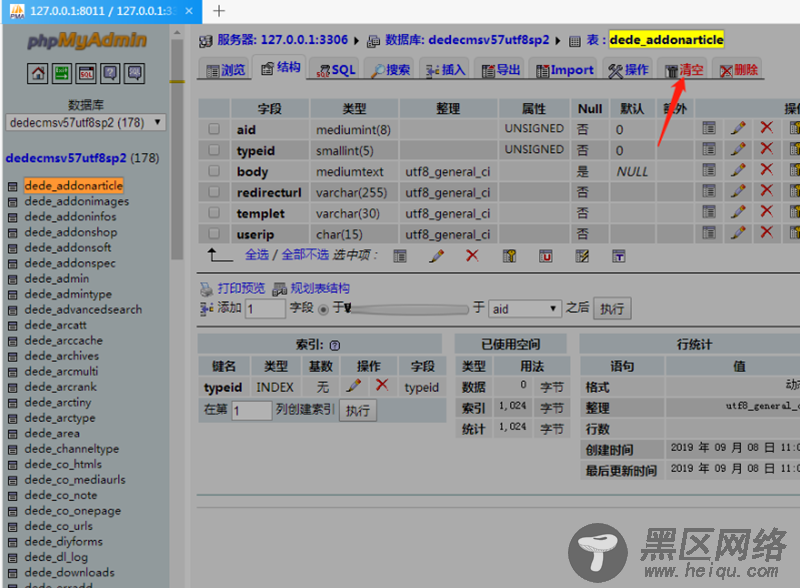The width and height of the screenshot is (800, 588).
Task: Delete the aid field red X
Action: [766, 127]
